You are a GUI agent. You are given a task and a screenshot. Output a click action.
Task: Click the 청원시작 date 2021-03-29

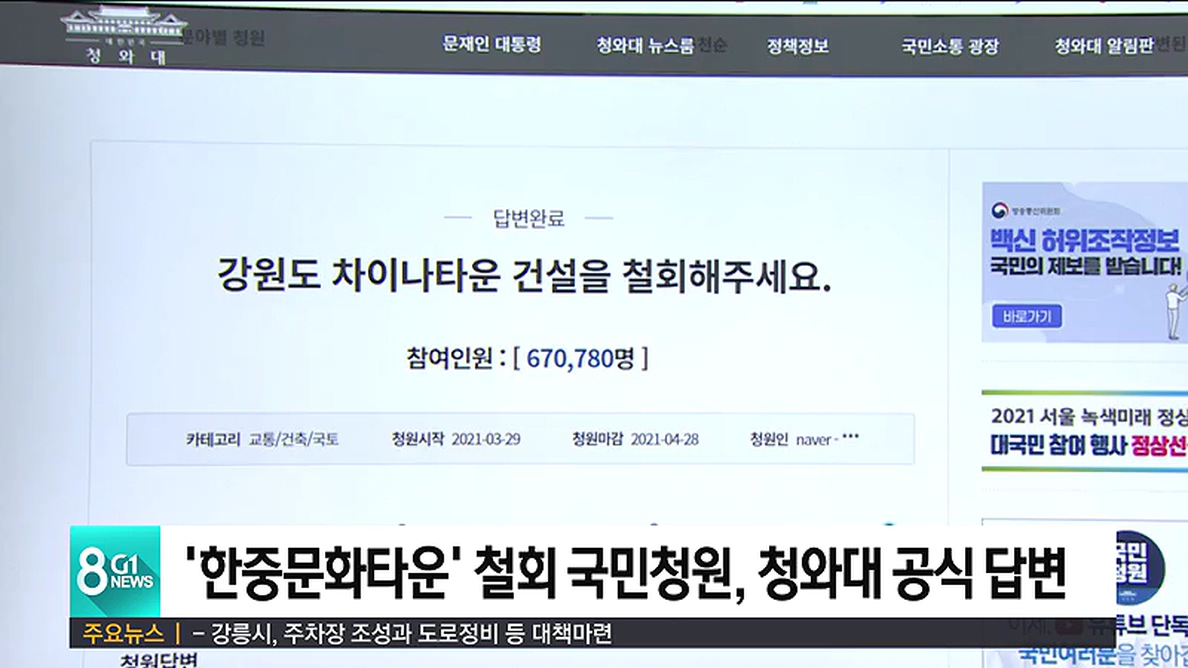point(486,439)
